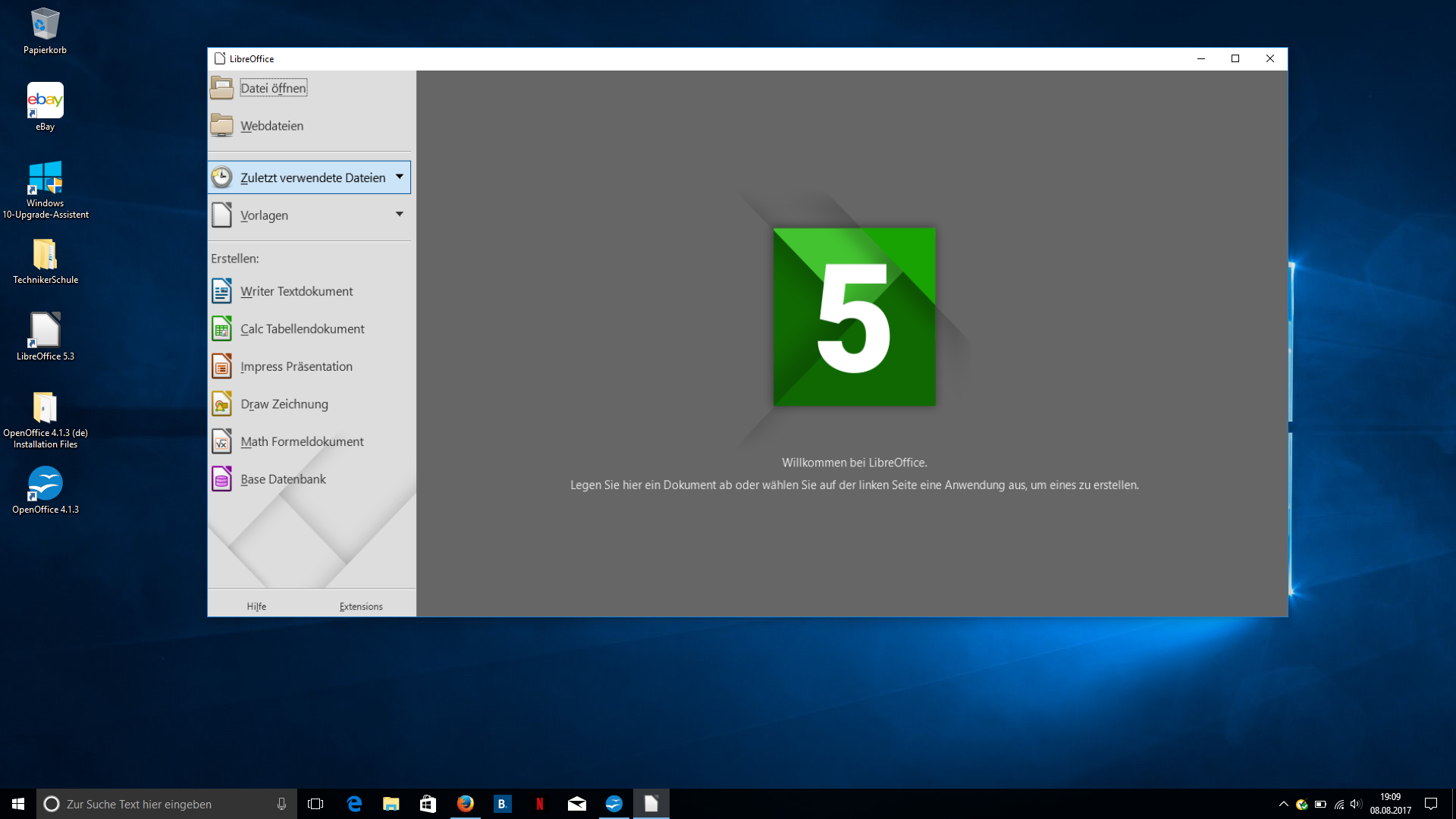The width and height of the screenshot is (1456, 819).
Task: Click the LibreOffice title bar document icon
Action: 220,58
